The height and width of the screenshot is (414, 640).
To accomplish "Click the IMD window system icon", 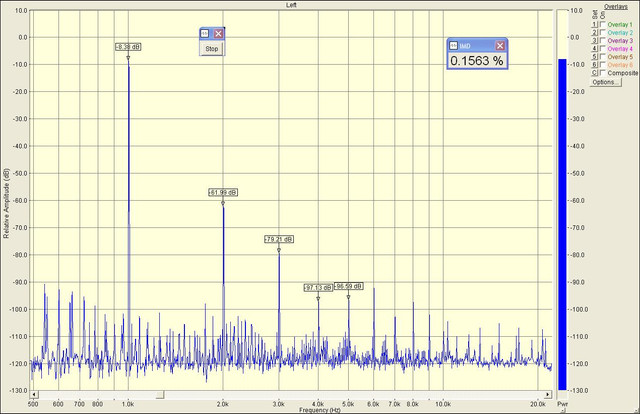I will (x=453, y=46).
